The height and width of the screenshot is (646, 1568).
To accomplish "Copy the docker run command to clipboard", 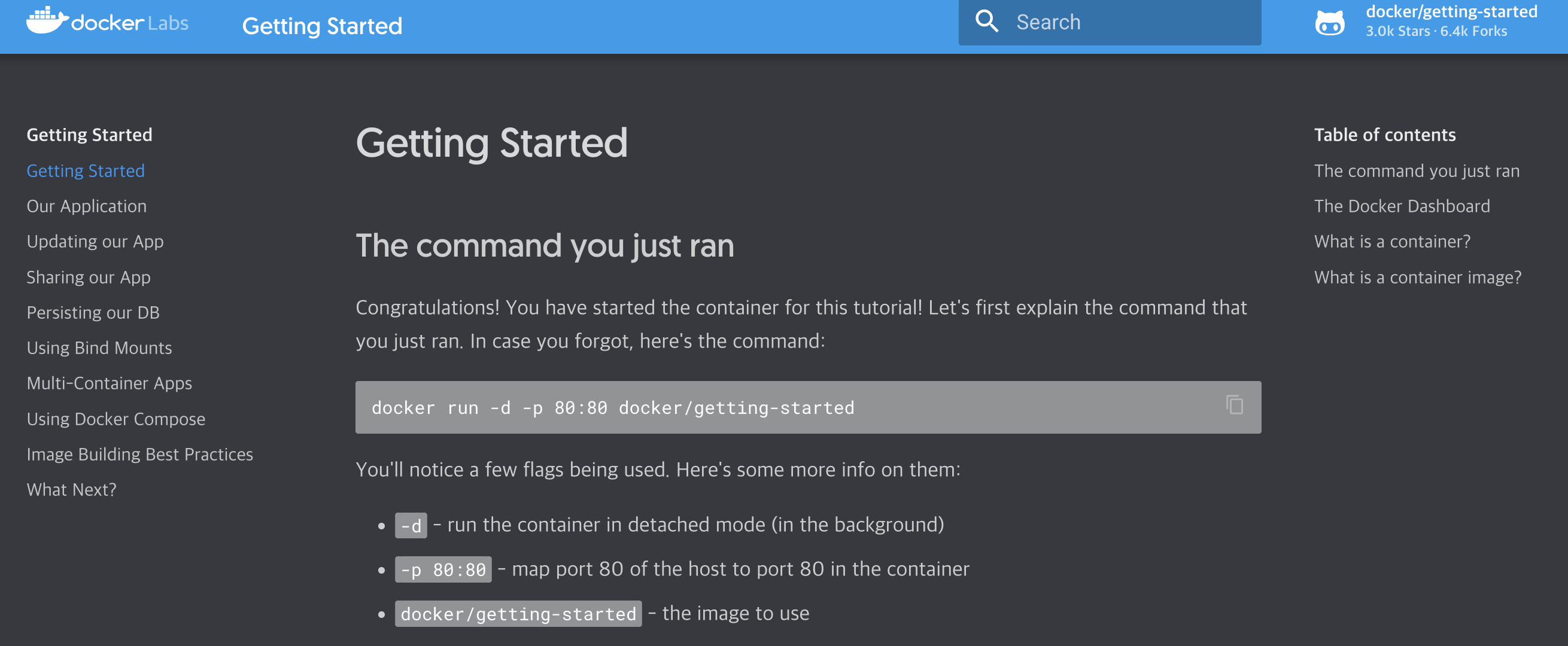I will click(x=1234, y=405).
